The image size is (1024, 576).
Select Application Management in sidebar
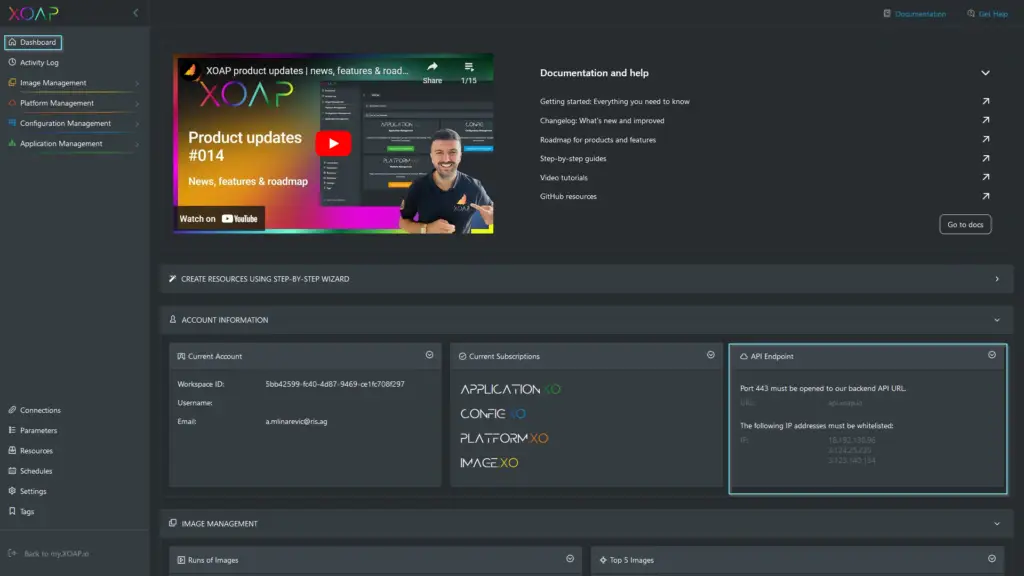tap(61, 144)
